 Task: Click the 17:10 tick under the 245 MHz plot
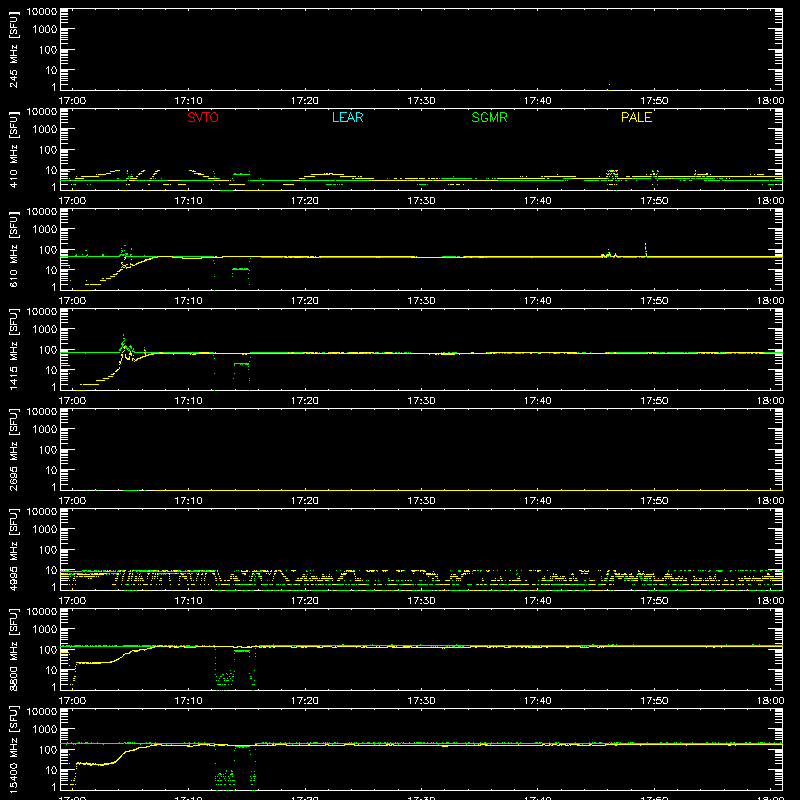[188, 101]
